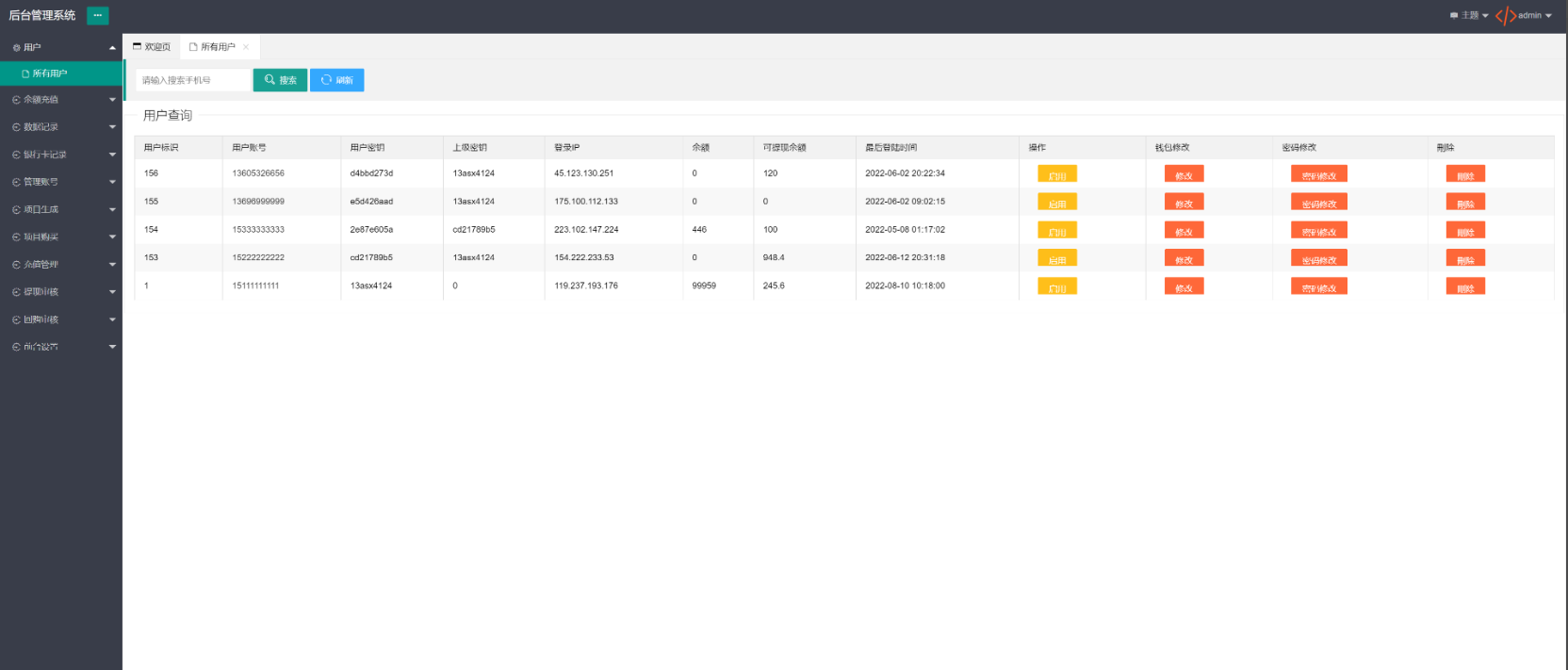The width and height of the screenshot is (1568, 670).
Task: Toggle 启用 for user 15111111111
Action: (x=1056, y=287)
